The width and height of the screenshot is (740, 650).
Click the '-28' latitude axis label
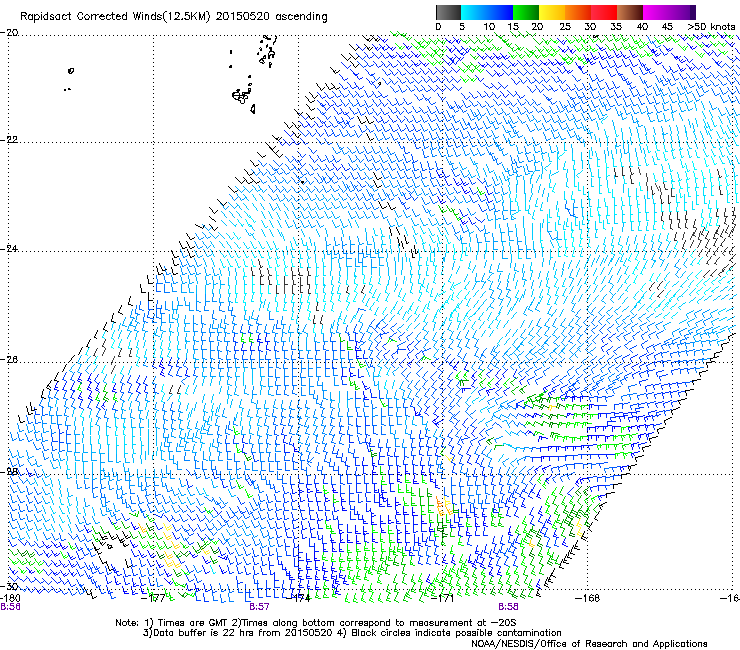click(x=9, y=472)
